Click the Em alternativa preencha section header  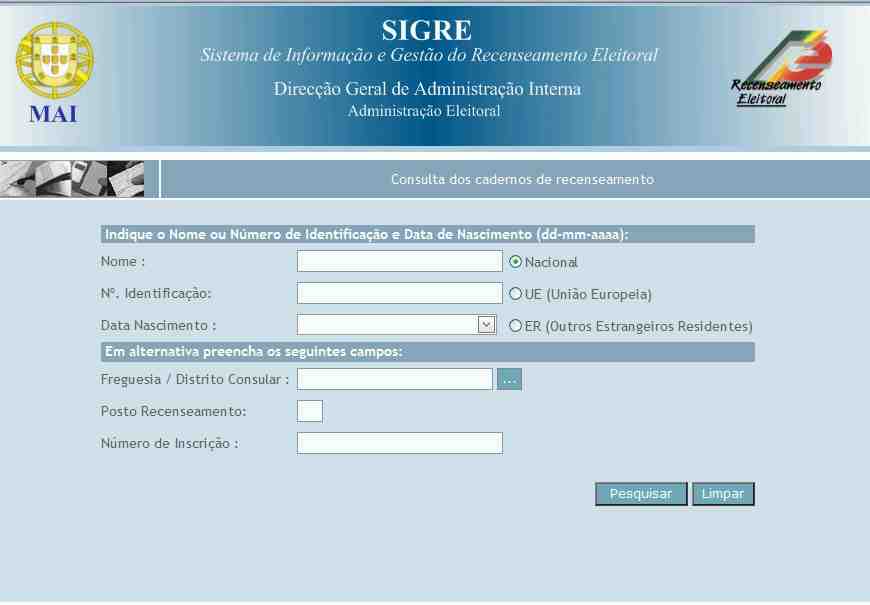click(427, 352)
